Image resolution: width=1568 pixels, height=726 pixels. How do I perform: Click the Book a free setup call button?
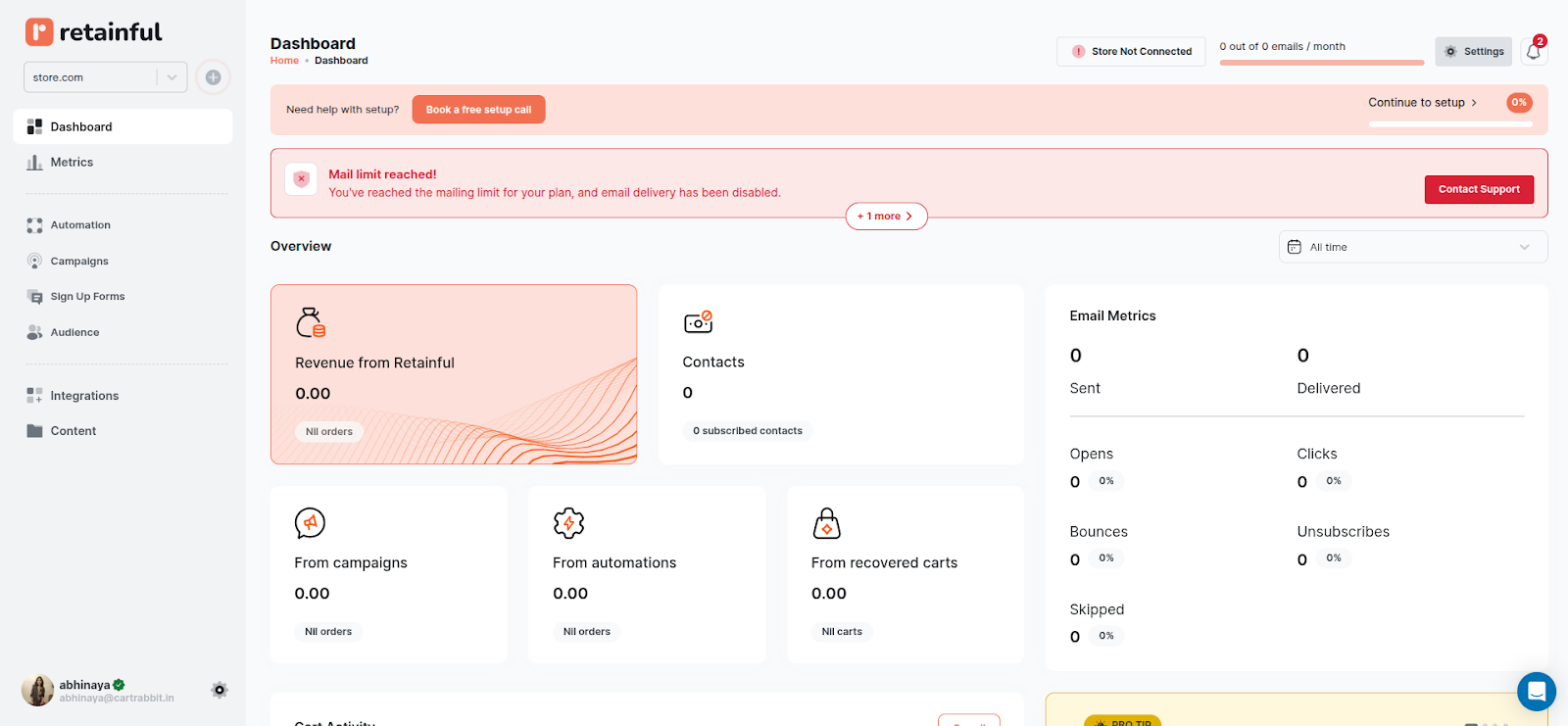point(478,110)
